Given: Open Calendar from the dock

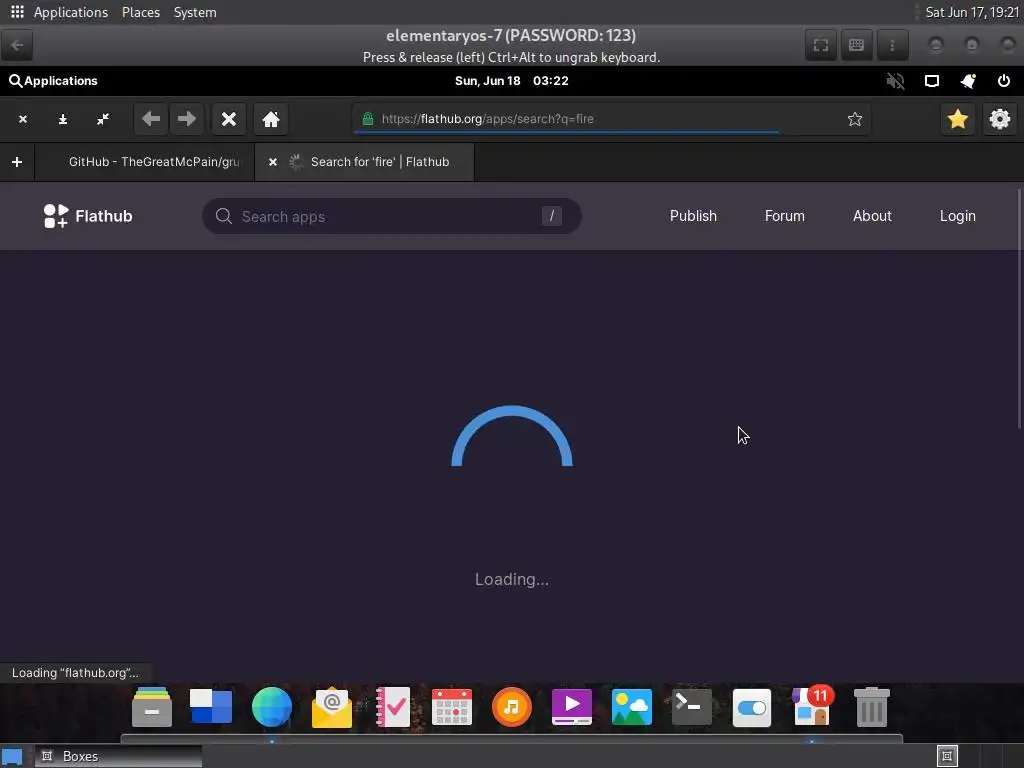Looking at the screenshot, I should click(452, 707).
